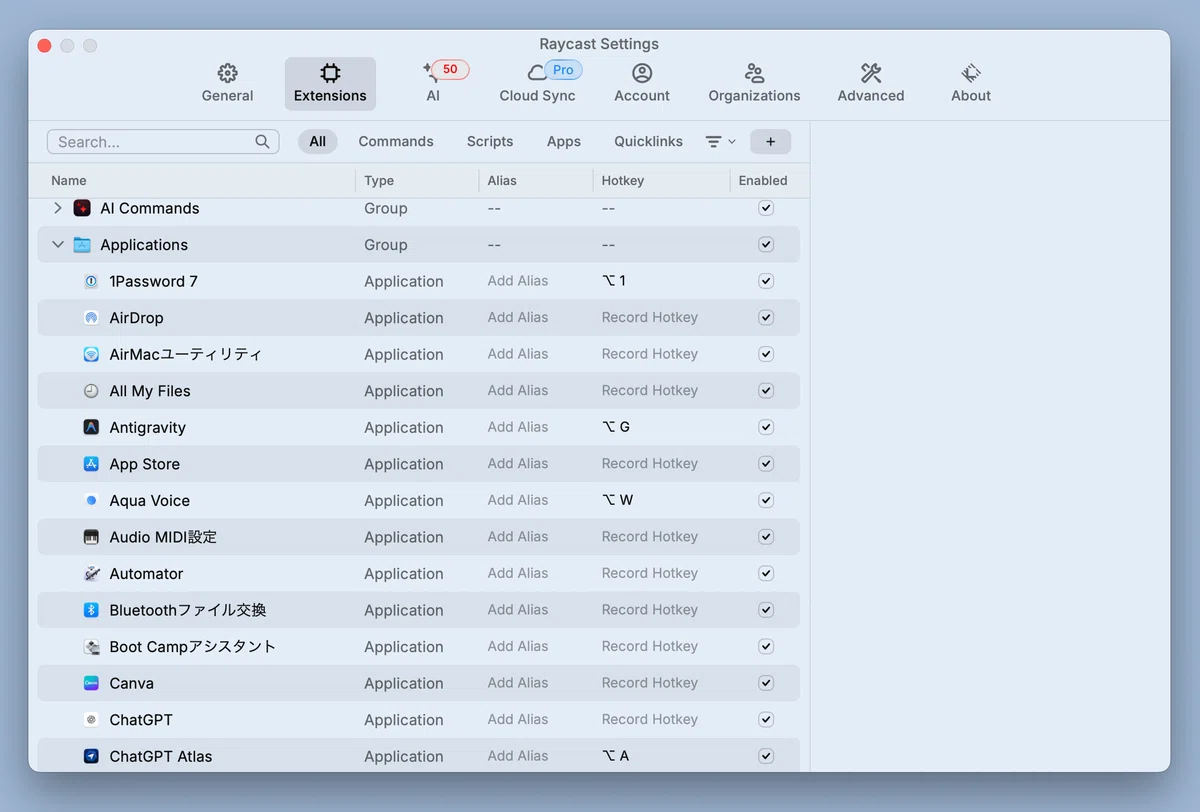The width and height of the screenshot is (1200, 812).
Task: Switch to the Advanced tab
Action: tap(871, 83)
